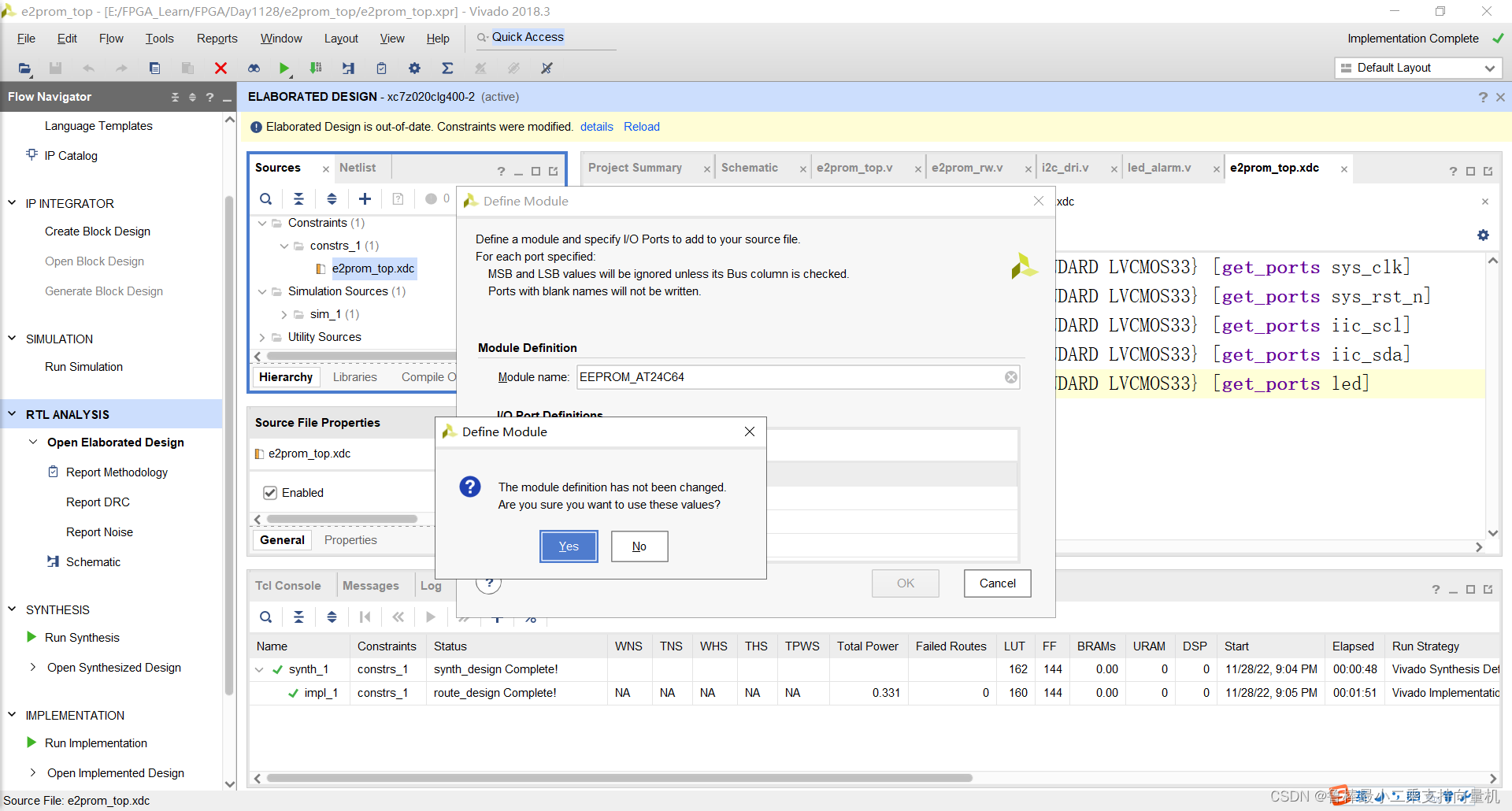Open the File menu

pyautogui.click(x=26, y=39)
